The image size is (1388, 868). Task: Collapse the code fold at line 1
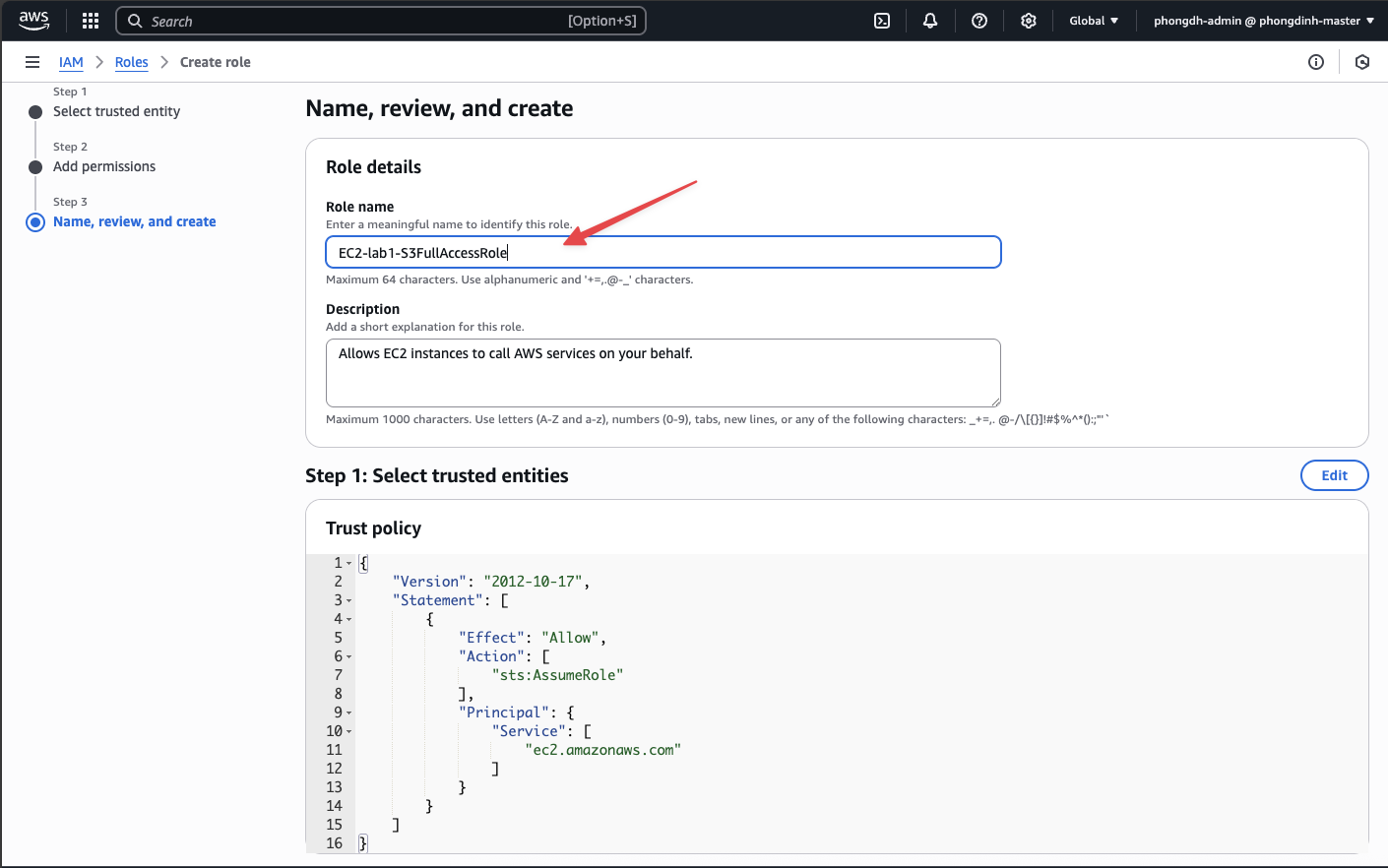(x=349, y=564)
